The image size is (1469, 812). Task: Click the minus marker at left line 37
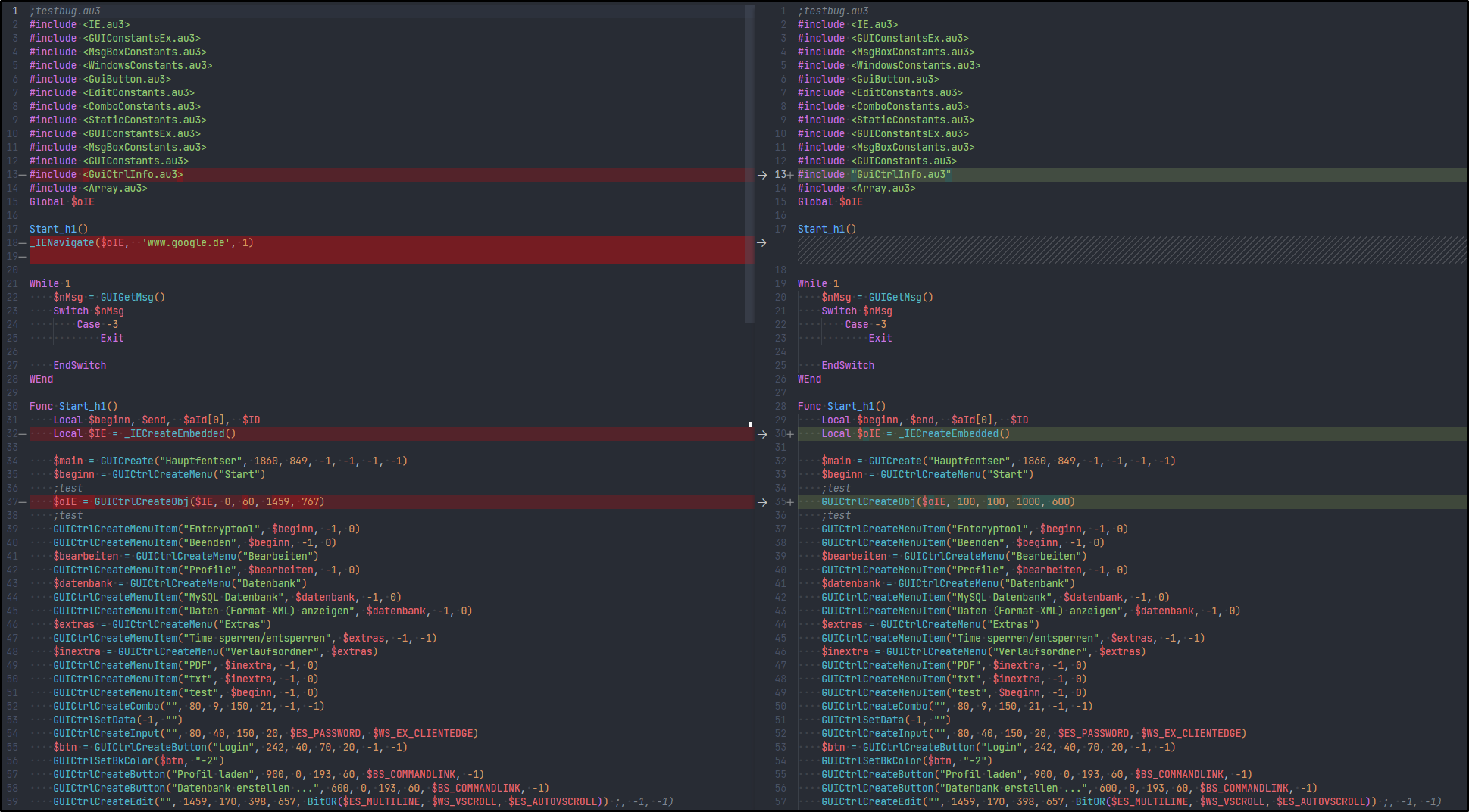[x=23, y=502]
